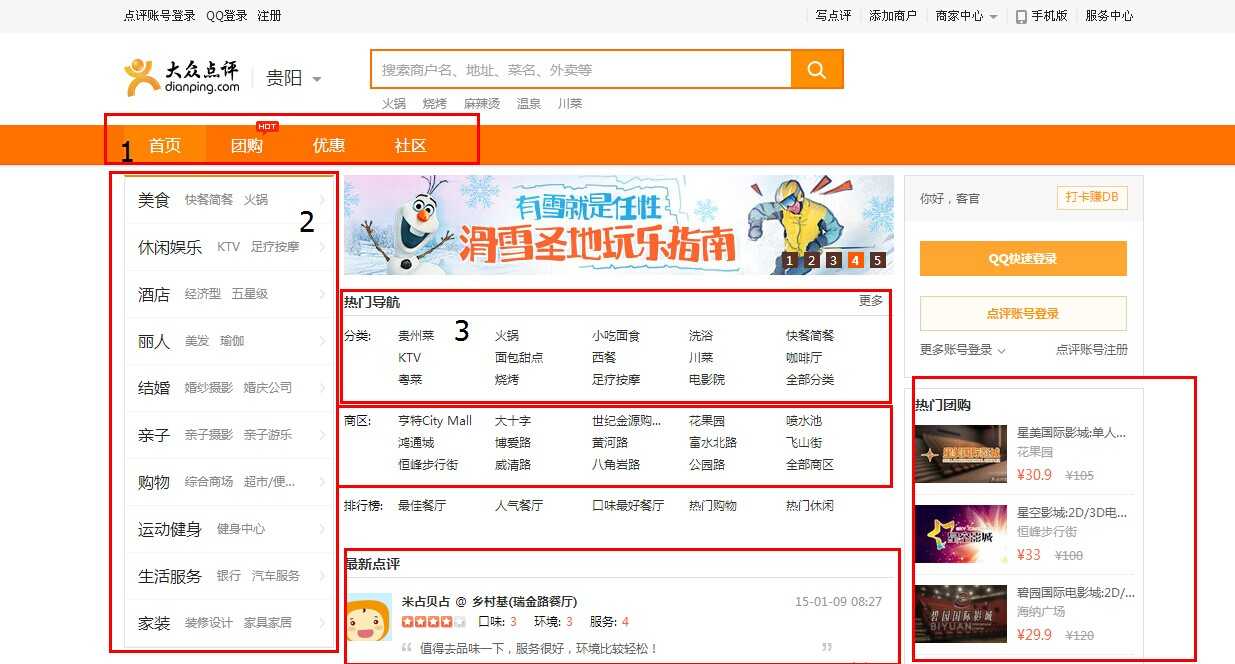Screen dimensions: 1235x664
Task: Click QQ登录 in top bar
Action: pos(227,16)
